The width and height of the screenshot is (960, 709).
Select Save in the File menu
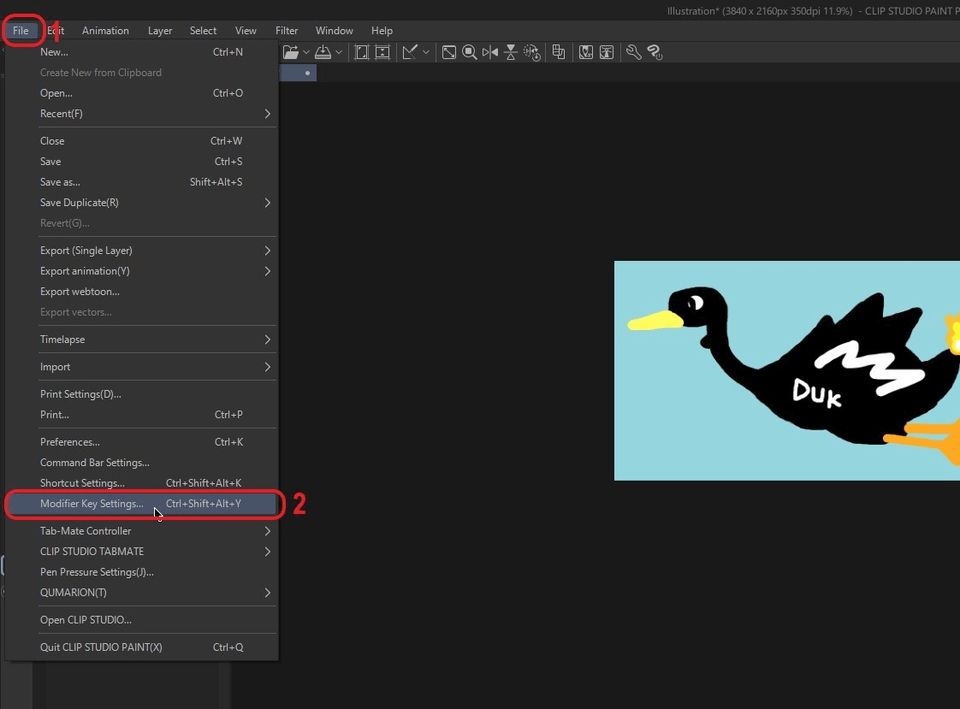coord(141,162)
